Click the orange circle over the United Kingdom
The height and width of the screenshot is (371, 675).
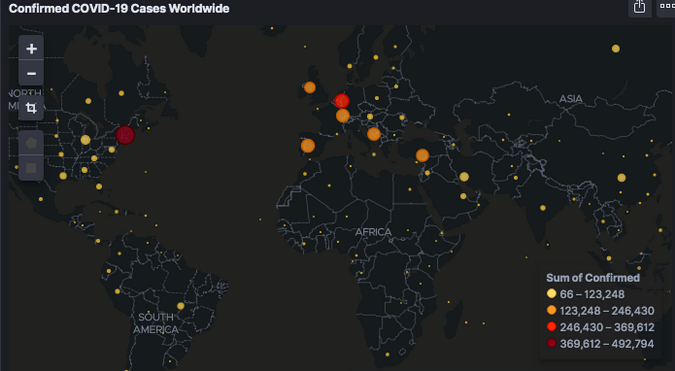(310, 87)
